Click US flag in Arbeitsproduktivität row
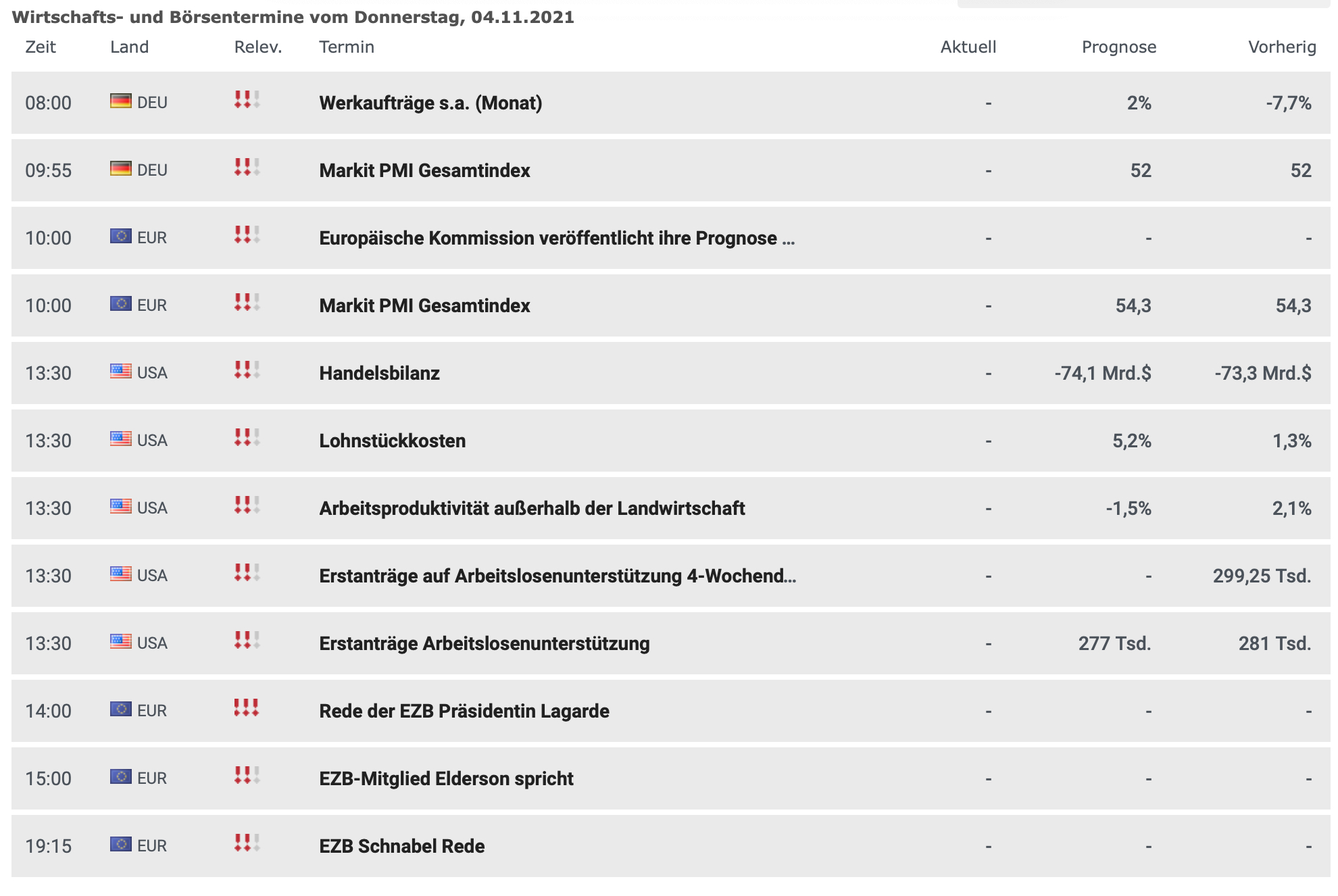 coord(121,506)
